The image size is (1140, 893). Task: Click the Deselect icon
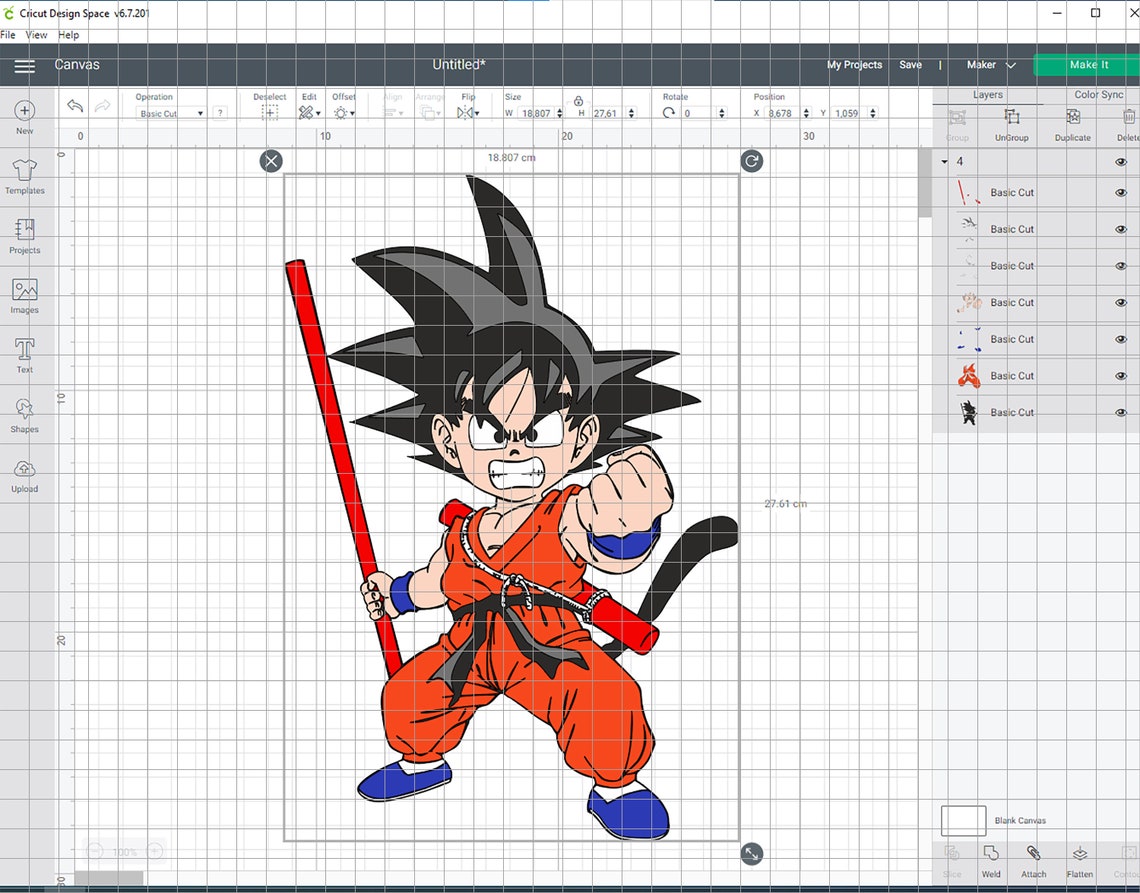(270, 113)
